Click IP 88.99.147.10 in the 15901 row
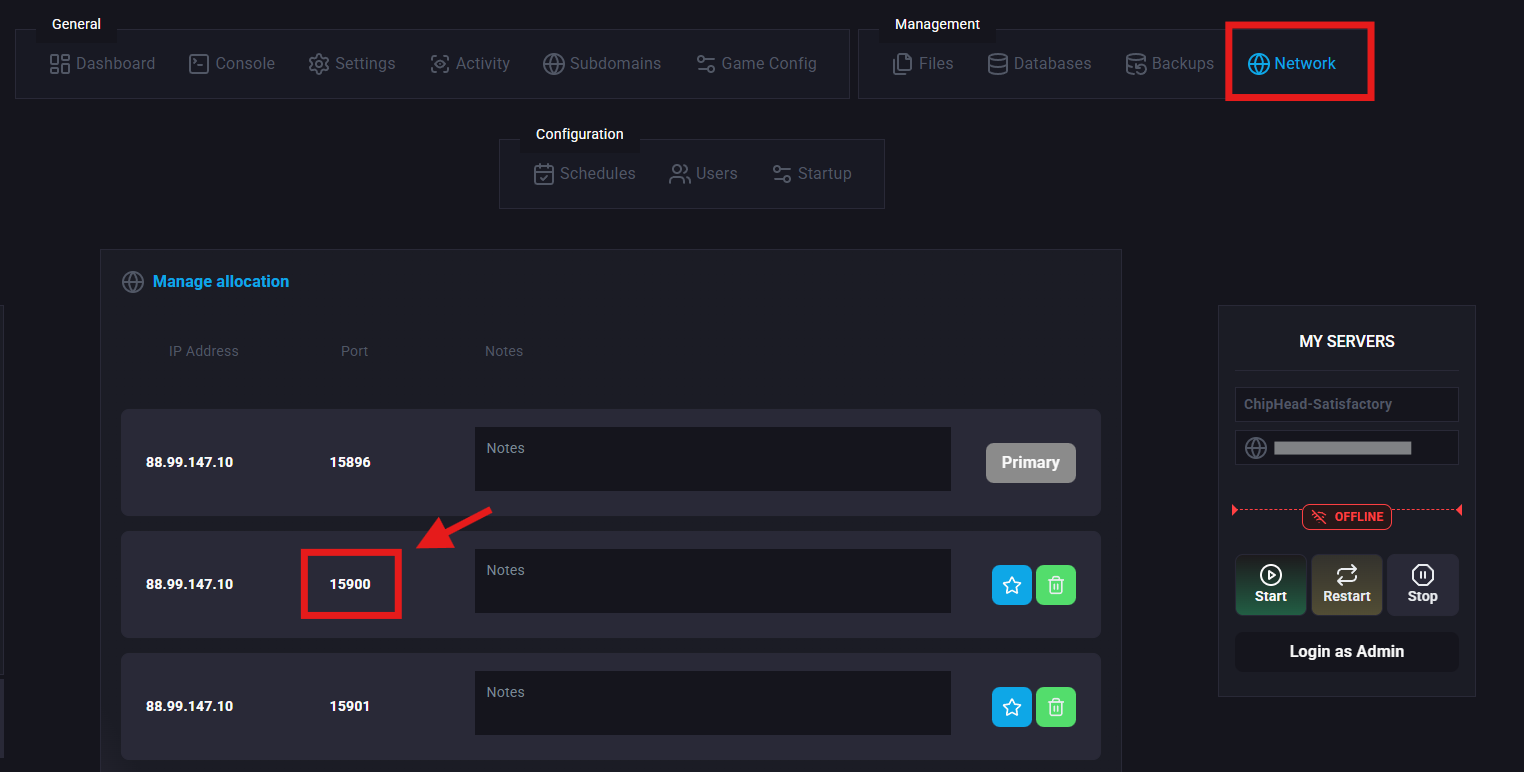The image size is (1524, 772). 190,707
